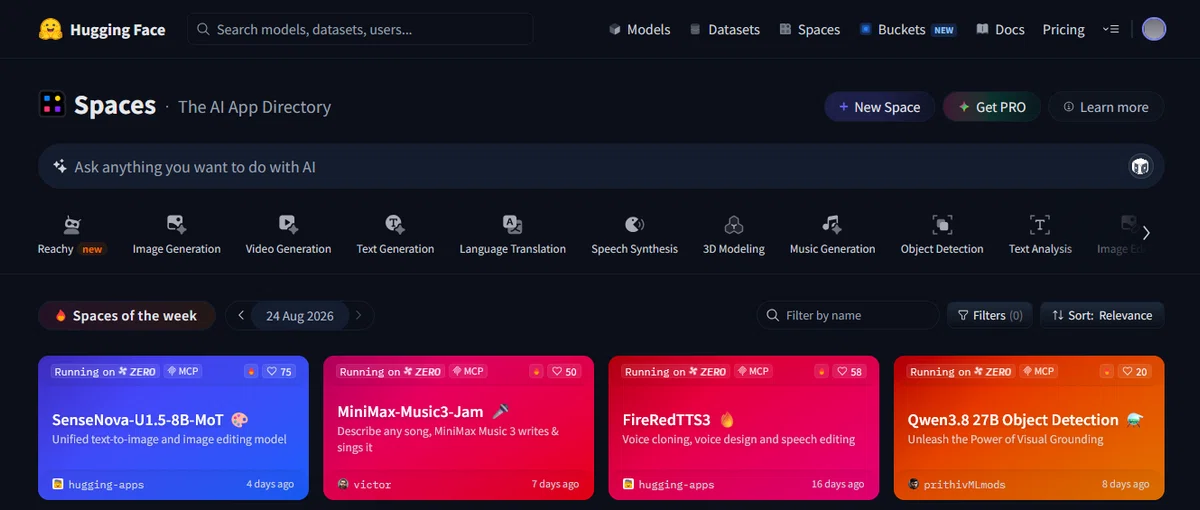Click the Hugging Face logo
1200x510 pixels.
pyautogui.click(x=51, y=29)
